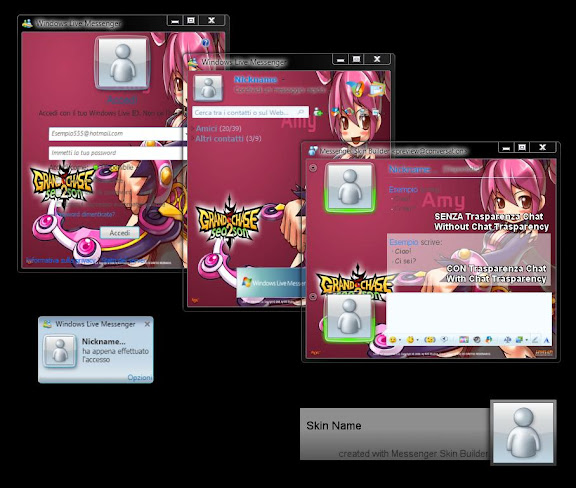Open the winks icon in chat toolbar

coord(410,340)
